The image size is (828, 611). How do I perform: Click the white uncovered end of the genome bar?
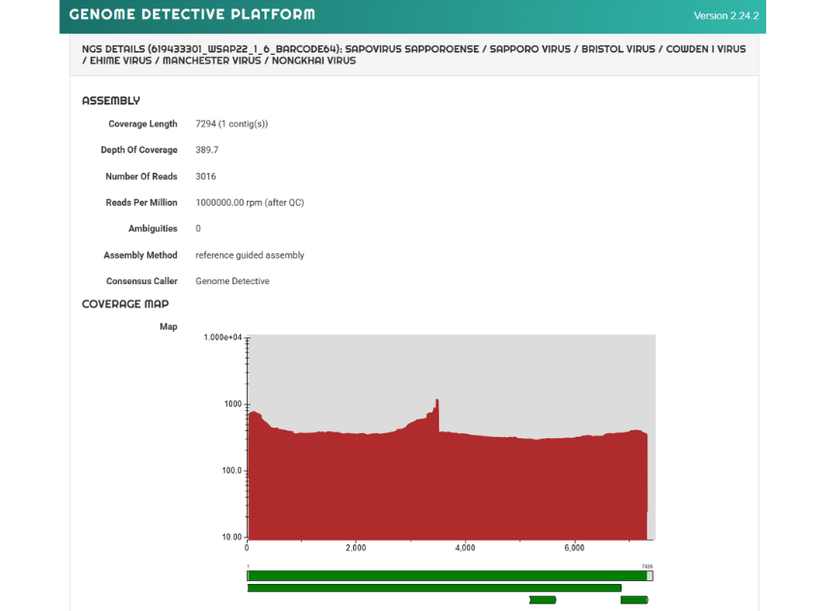pyautogui.click(x=650, y=576)
